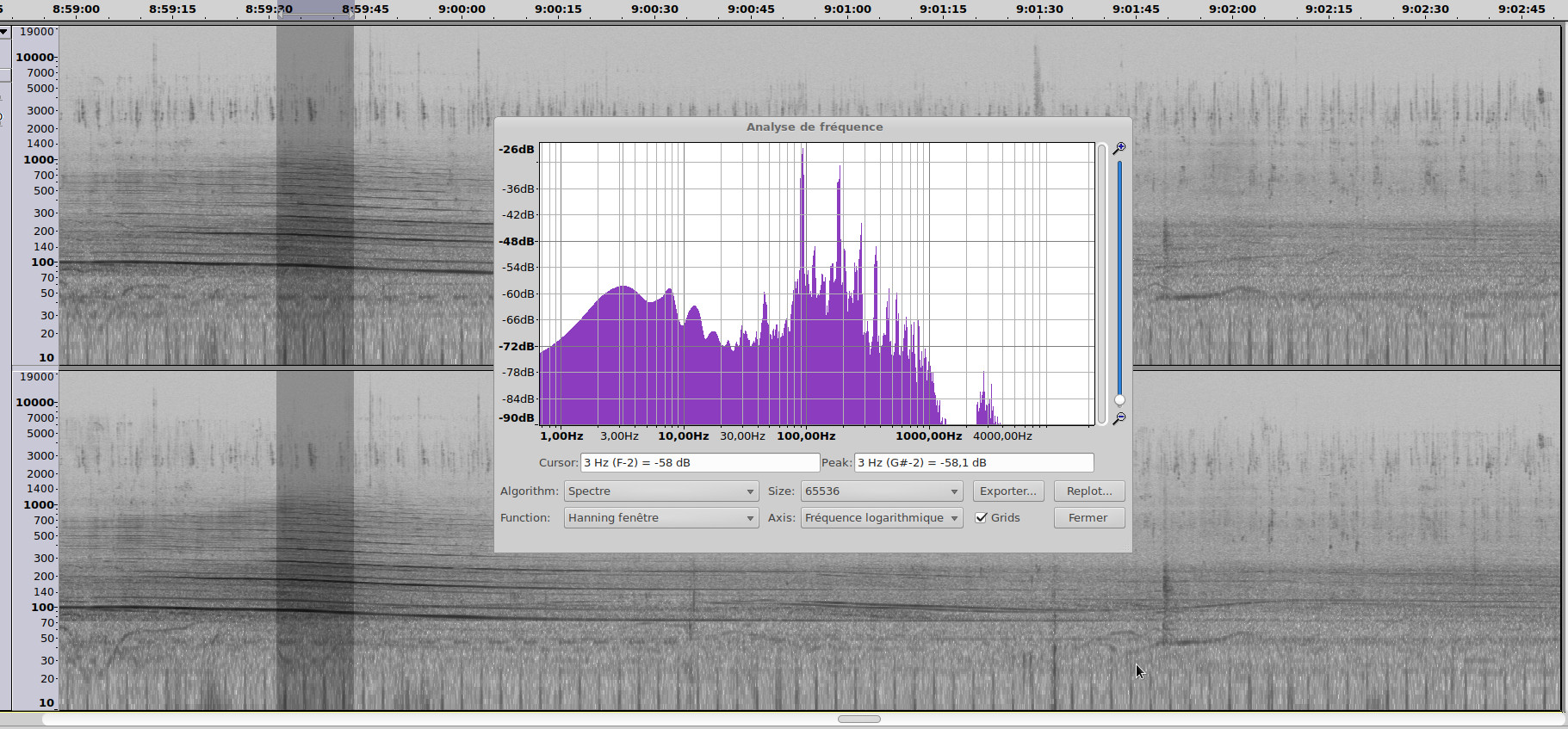1568x729 pixels.
Task: Click the plot's vertical scrollbar
Action: (1101, 284)
